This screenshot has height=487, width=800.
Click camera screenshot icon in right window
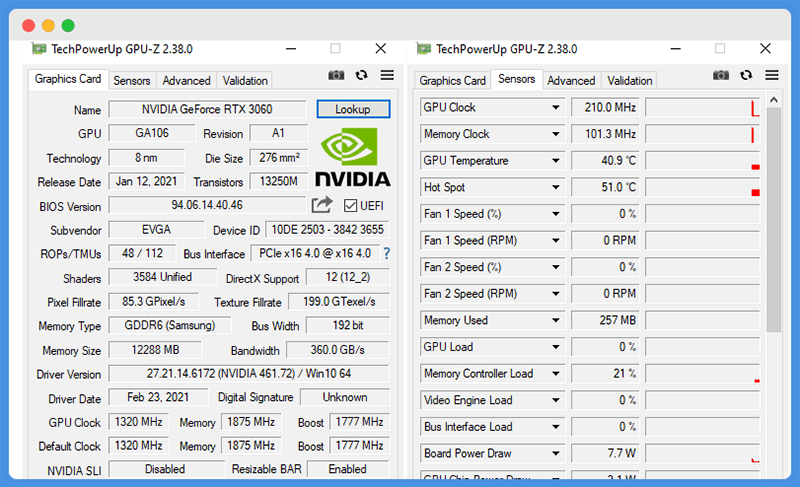click(720, 75)
